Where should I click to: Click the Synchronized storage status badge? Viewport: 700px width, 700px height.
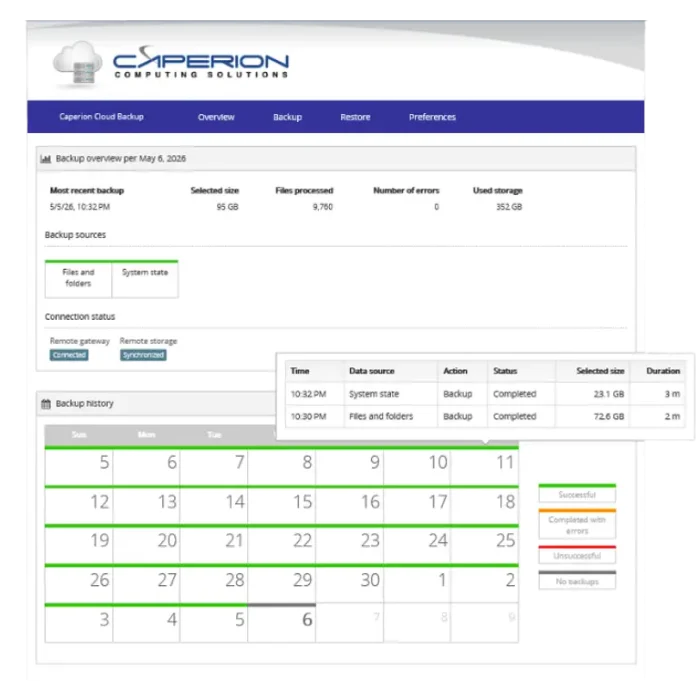143,355
